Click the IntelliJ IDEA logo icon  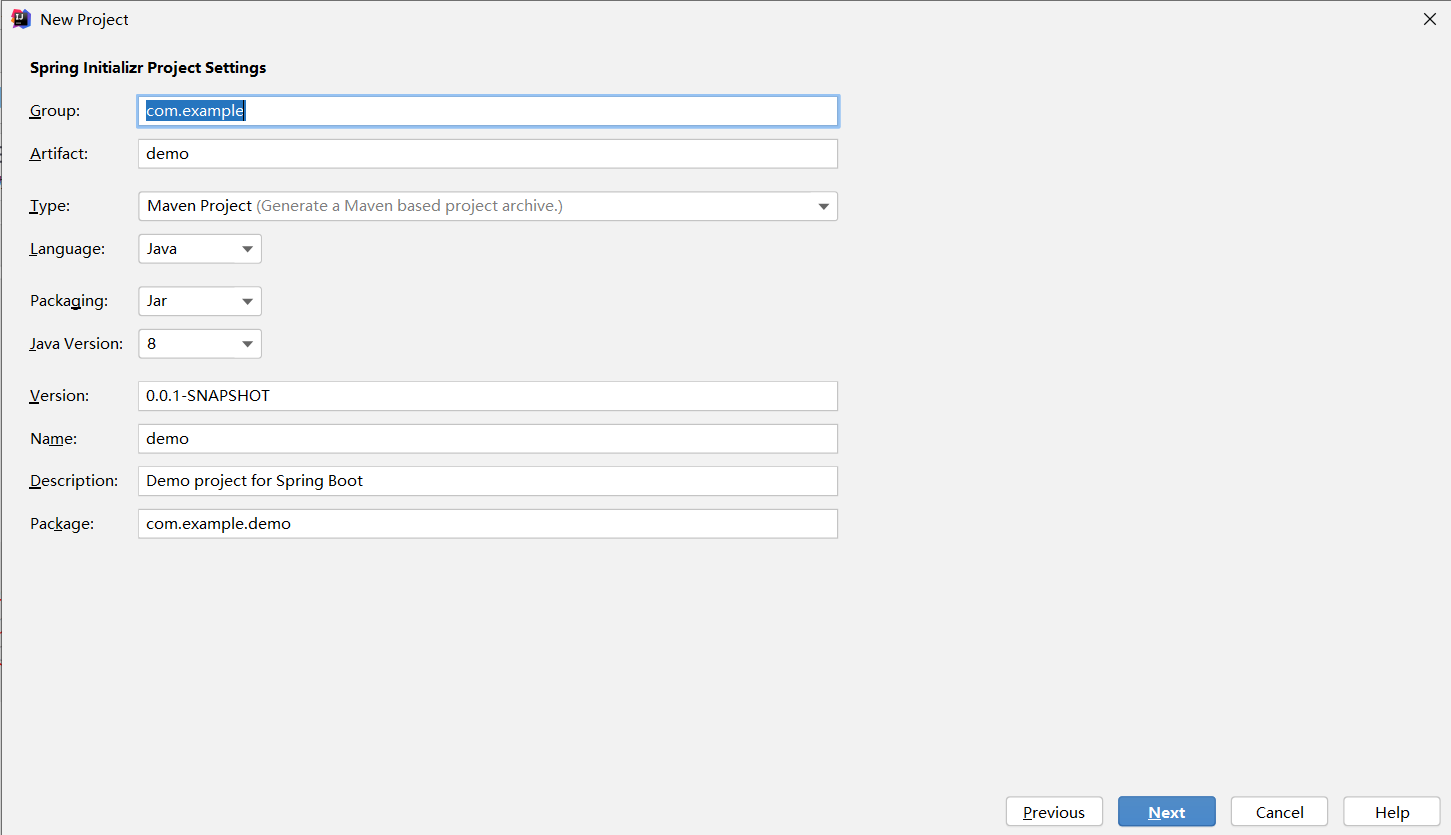click(21, 18)
